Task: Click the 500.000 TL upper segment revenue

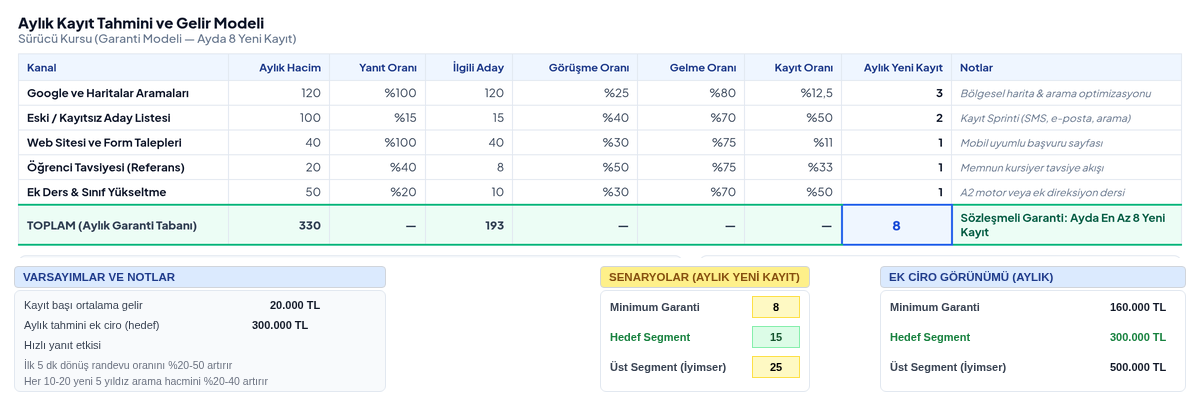Action: 1138,367
